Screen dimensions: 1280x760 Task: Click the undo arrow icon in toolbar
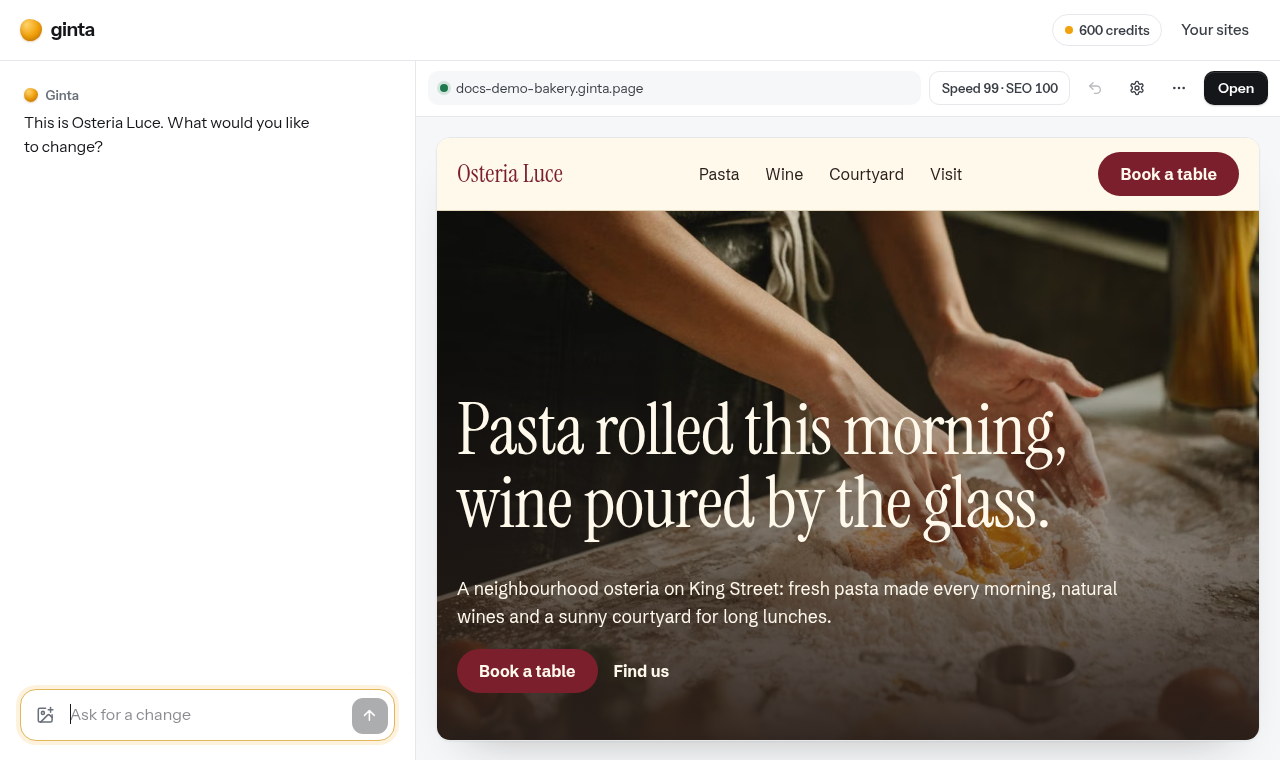pos(1095,88)
